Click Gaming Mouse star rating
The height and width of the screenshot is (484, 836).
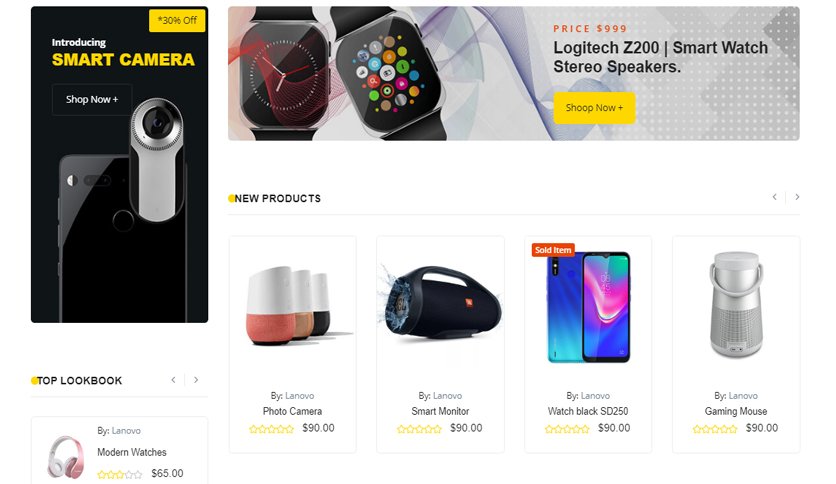(x=715, y=429)
